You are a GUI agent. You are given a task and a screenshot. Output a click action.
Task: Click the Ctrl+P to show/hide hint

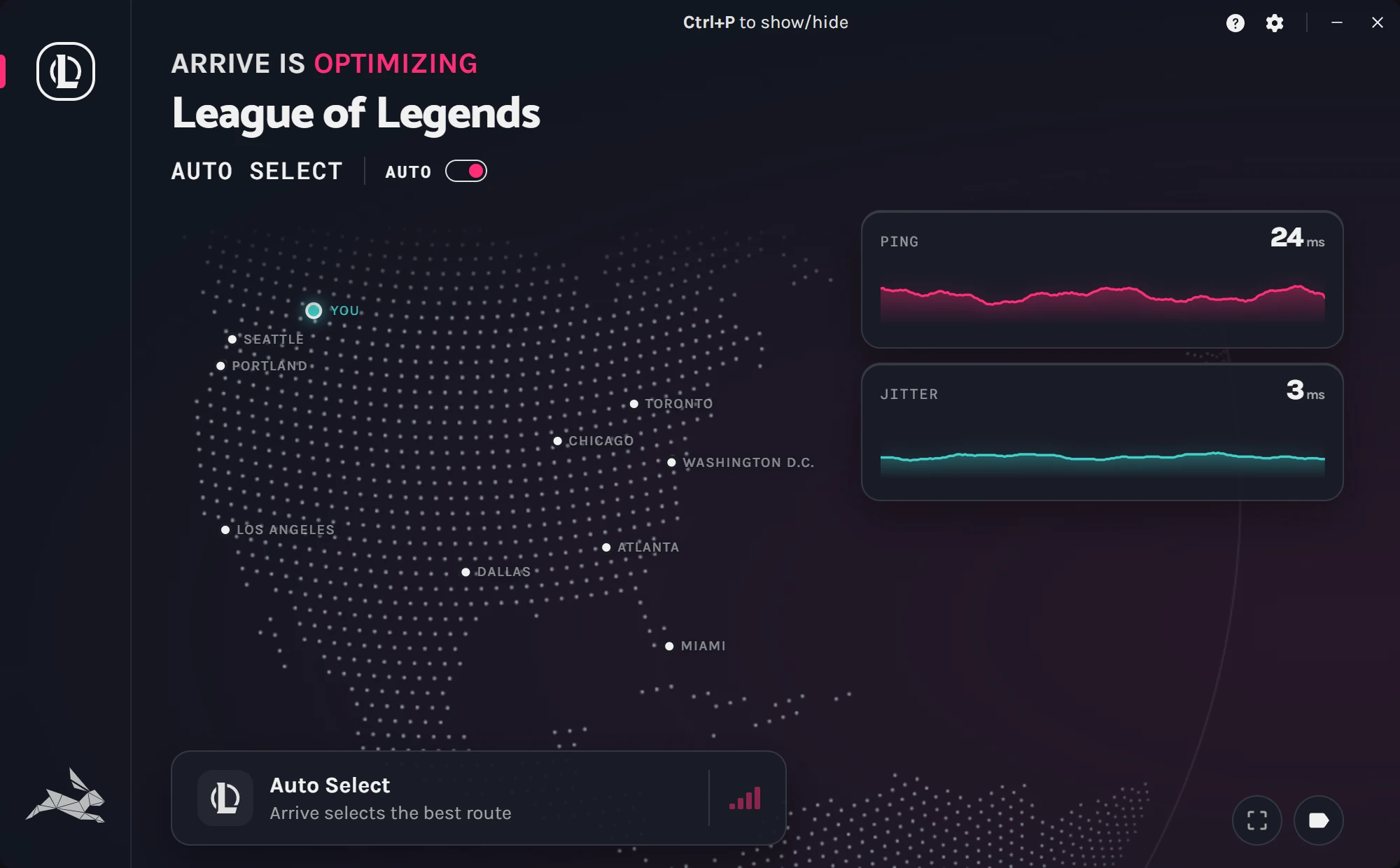click(766, 22)
